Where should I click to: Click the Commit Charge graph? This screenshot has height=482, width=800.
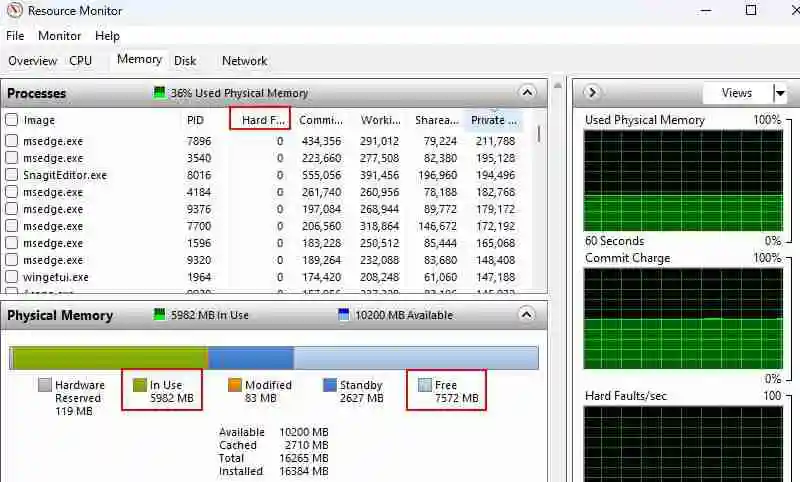pos(683,318)
